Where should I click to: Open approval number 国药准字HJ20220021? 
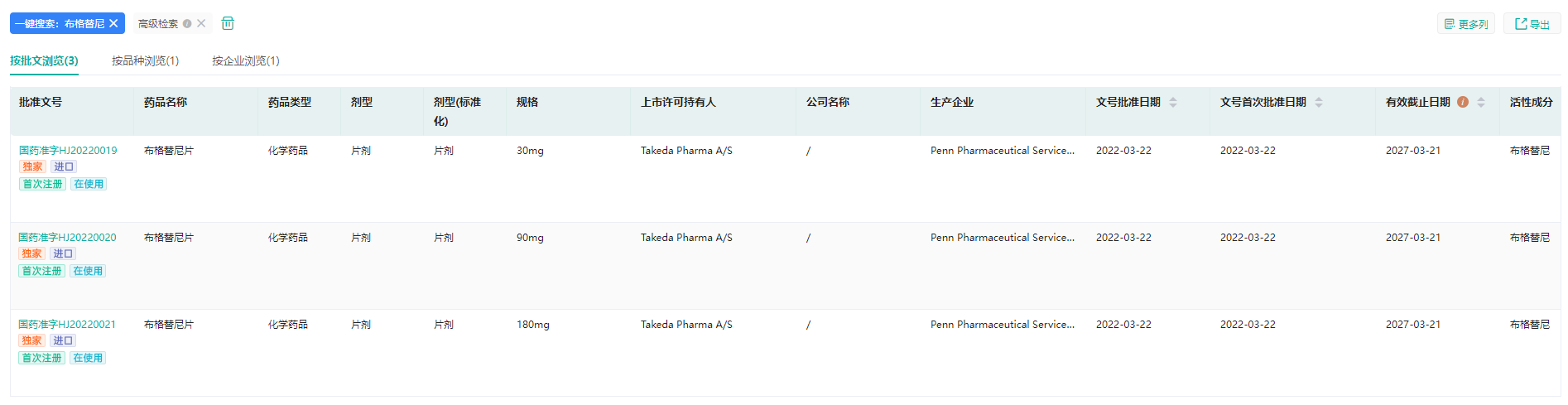coord(68,325)
